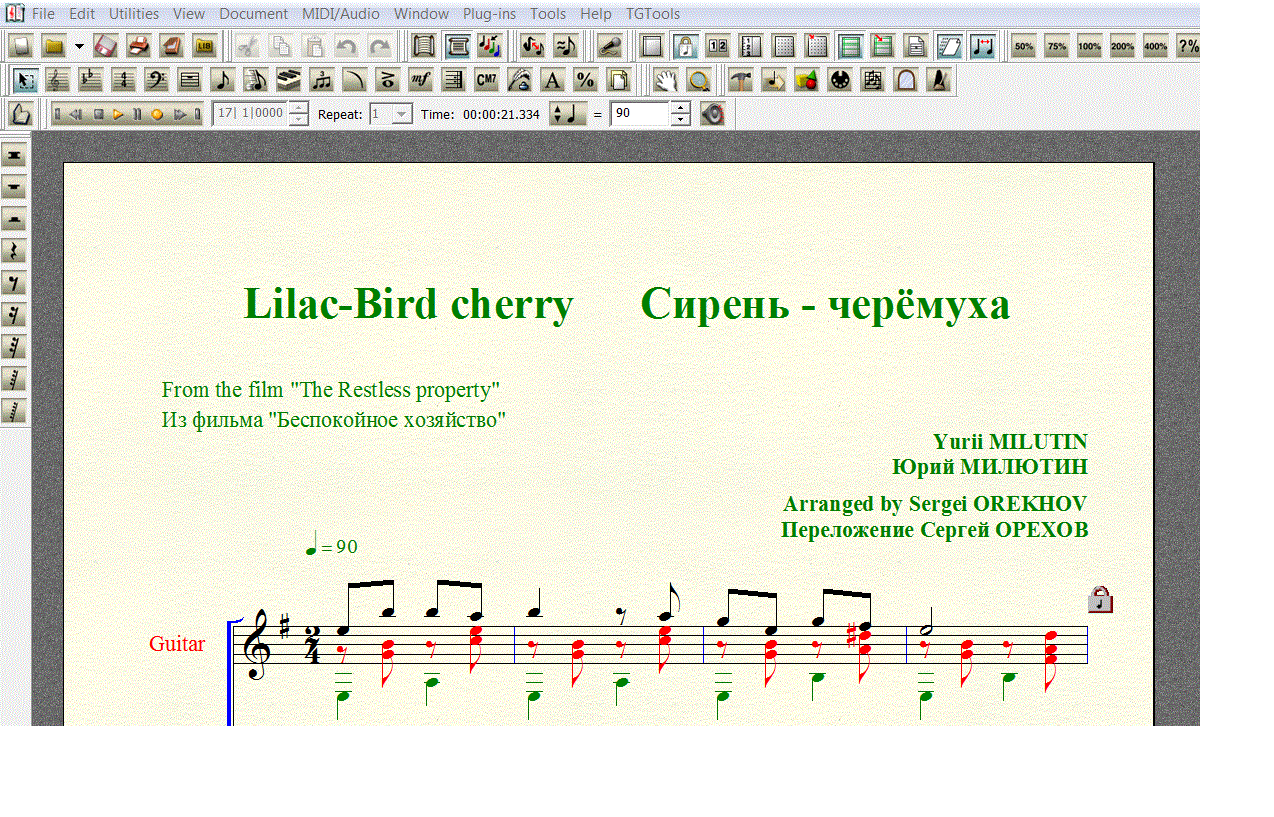This screenshot has height=817, width=1274.
Task: Open the Measure tool
Action: 190,80
